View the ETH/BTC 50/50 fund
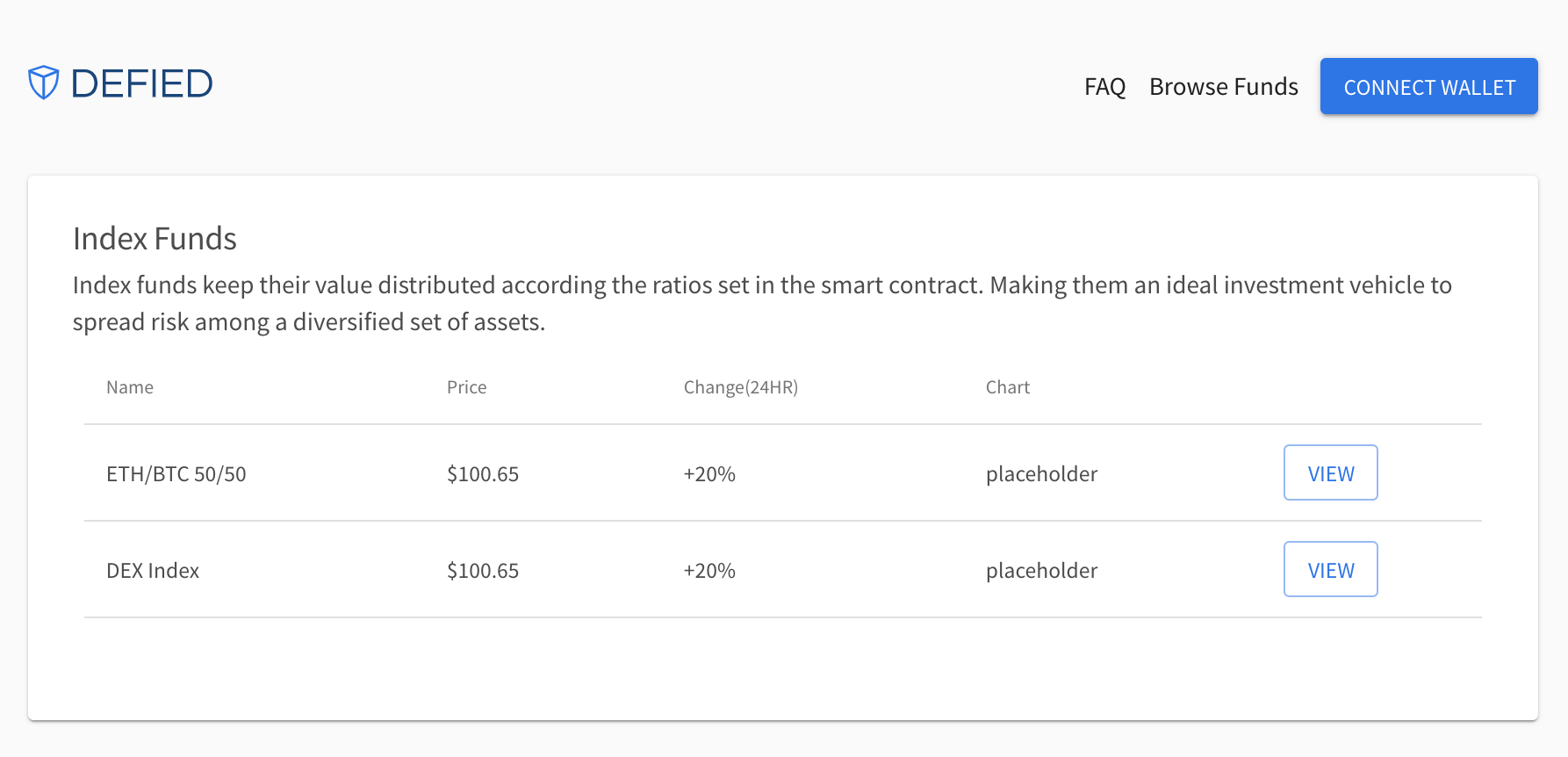This screenshot has height=757, width=1568. [x=1330, y=473]
